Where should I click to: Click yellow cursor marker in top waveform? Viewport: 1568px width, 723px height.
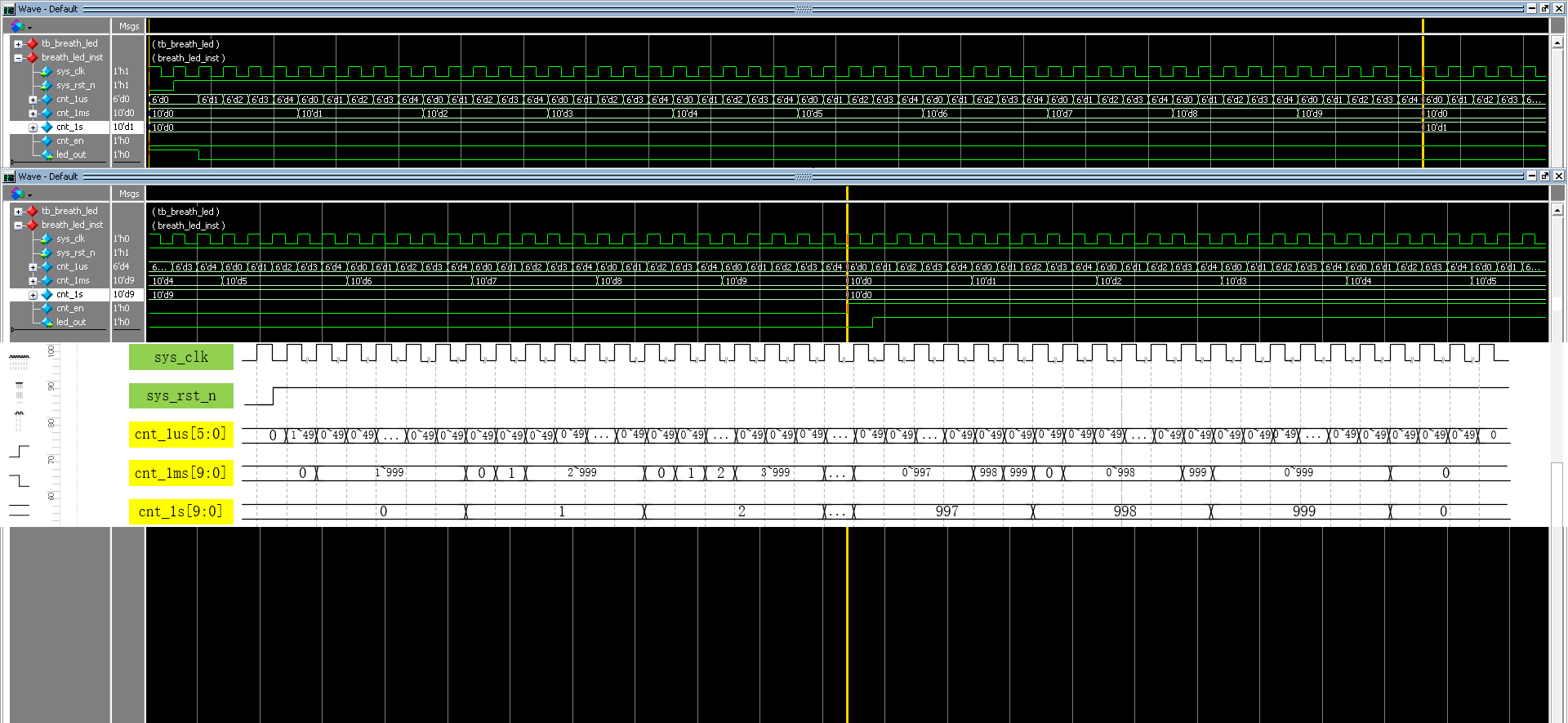pyautogui.click(x=1423, y=94)
